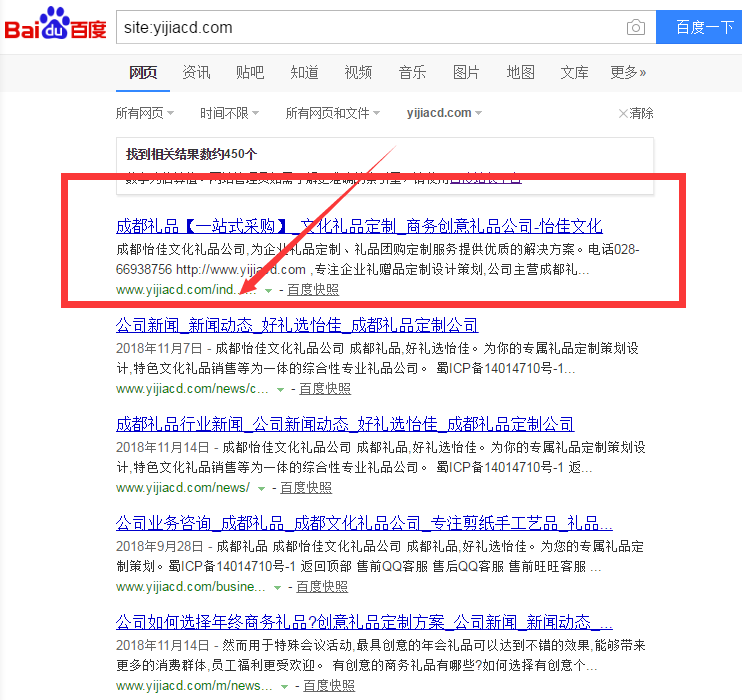This screenshot has width=742, height=700.
Task: Open the Baidu logo homepage
Action: click(x=55, y=23)
